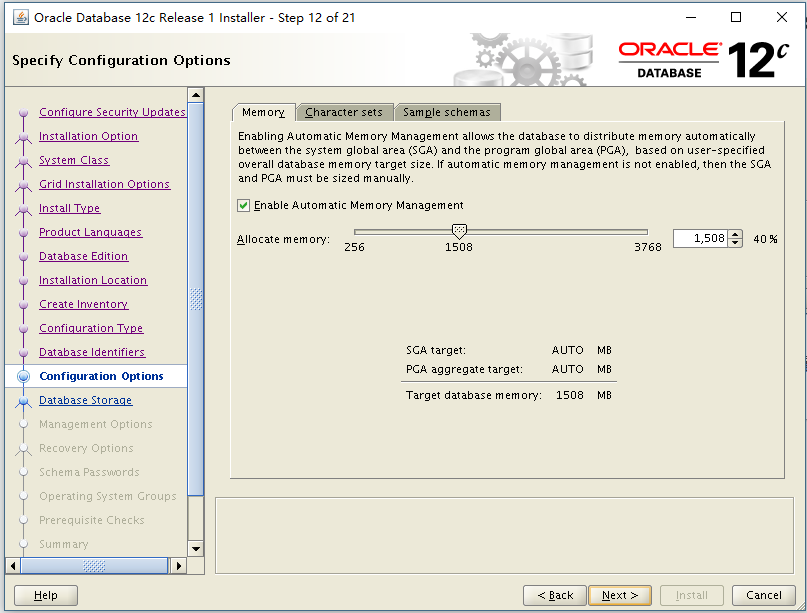The height and width of the screenshot is (613, 807).
Task: Click the slider minimum label 256
Action: click(x=354, y=247)
